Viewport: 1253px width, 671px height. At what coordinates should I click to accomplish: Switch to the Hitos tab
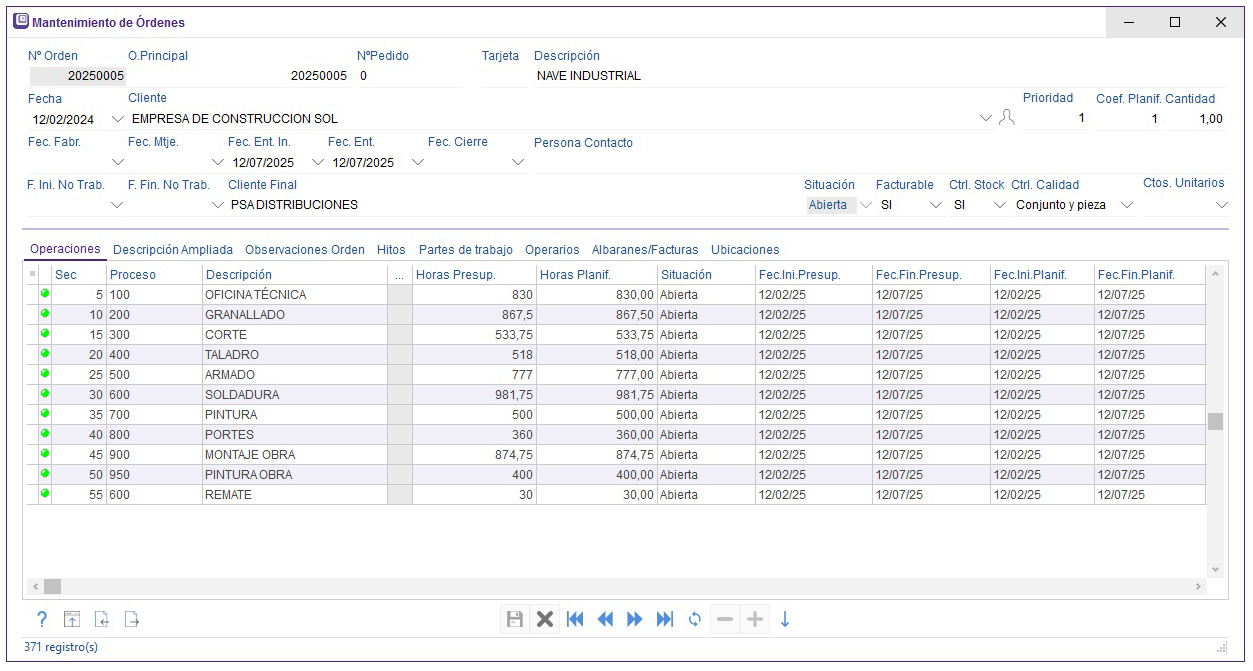pyautogui.click(x=391, y=250)
